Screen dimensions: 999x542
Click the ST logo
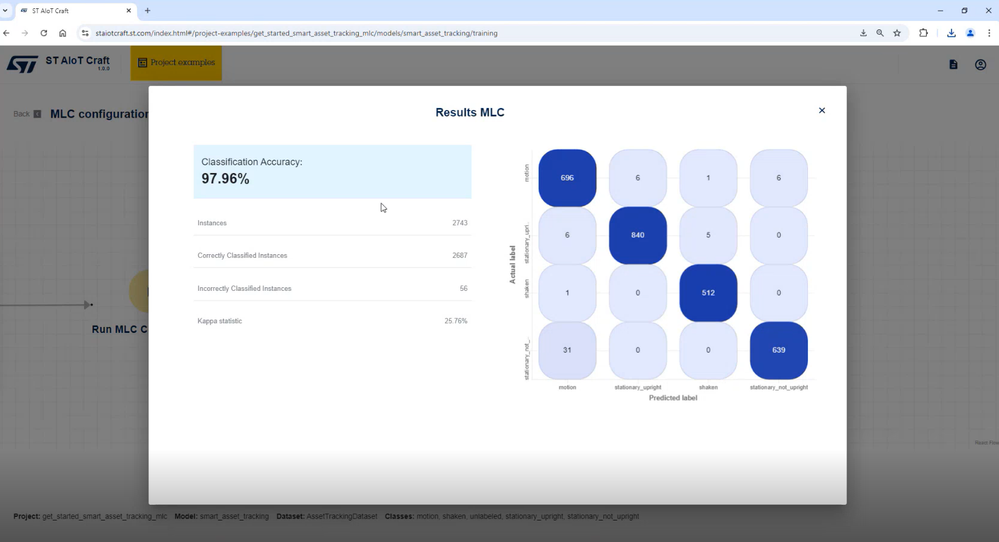pyautogui.click(x=22, y=64)
